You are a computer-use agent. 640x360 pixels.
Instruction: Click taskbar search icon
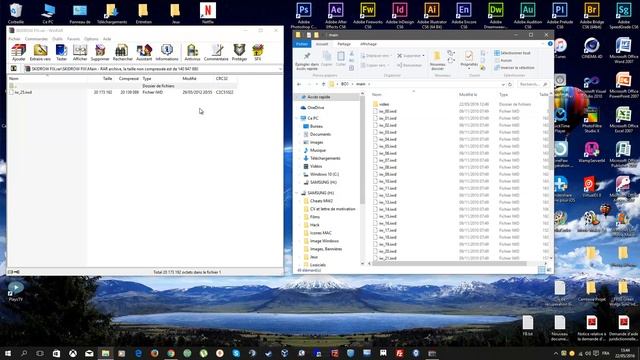pyautogui.click(x=24, y=353)
